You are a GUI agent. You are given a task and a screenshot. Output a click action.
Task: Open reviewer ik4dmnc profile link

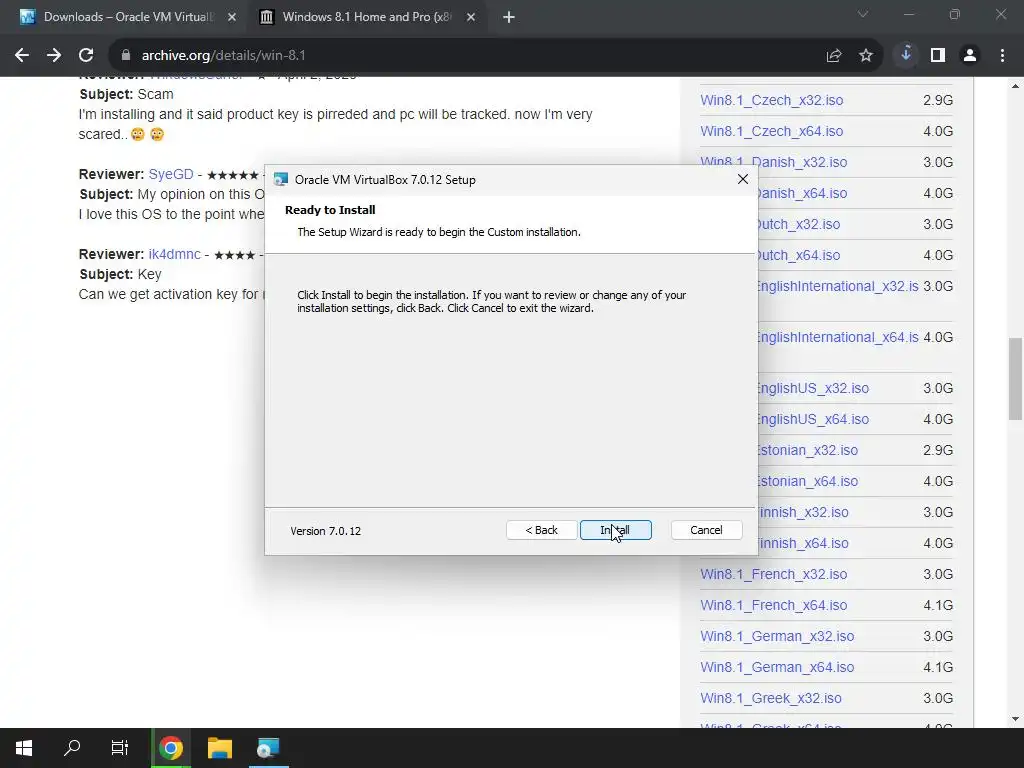(174, 254)
